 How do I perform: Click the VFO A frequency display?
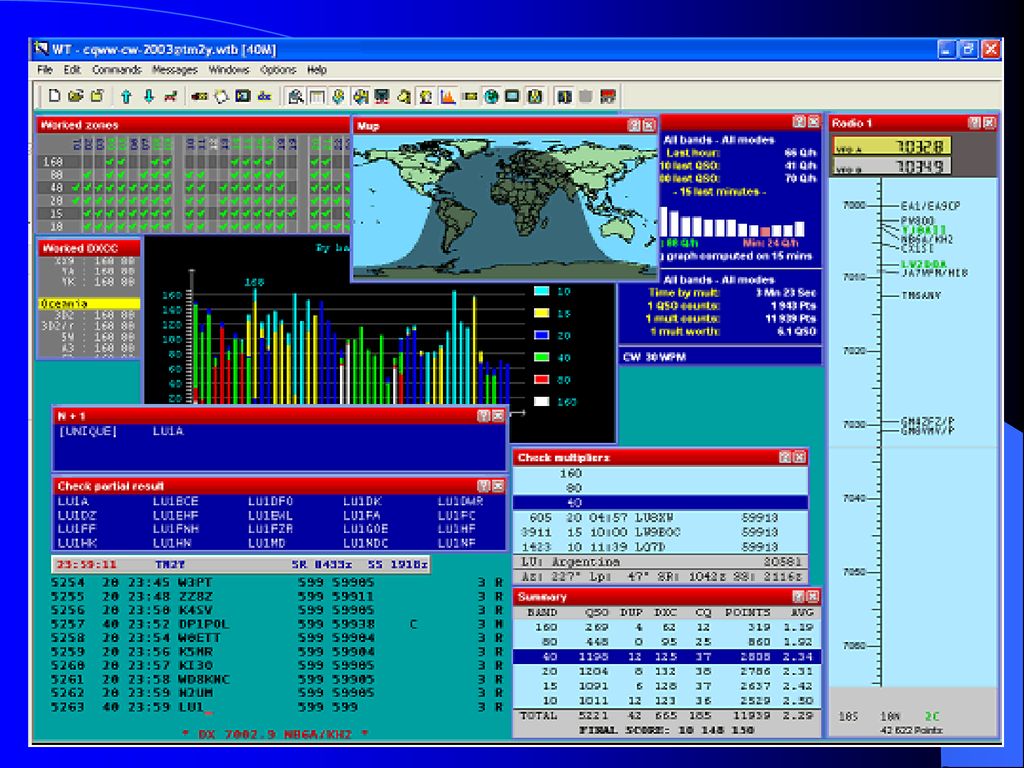[892, 146]
